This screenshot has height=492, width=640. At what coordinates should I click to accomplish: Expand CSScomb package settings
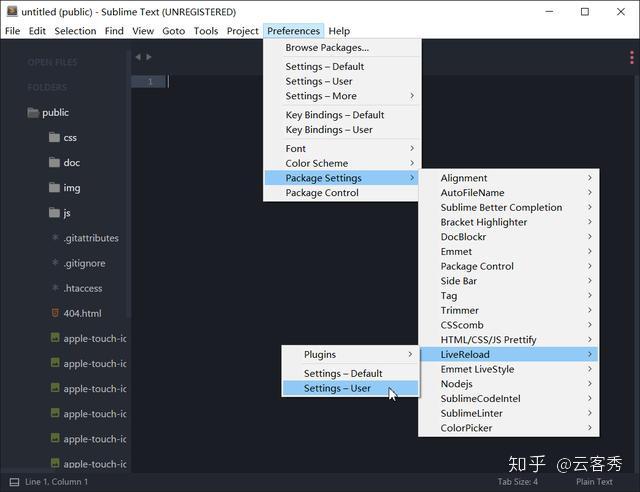coord(509,325)
